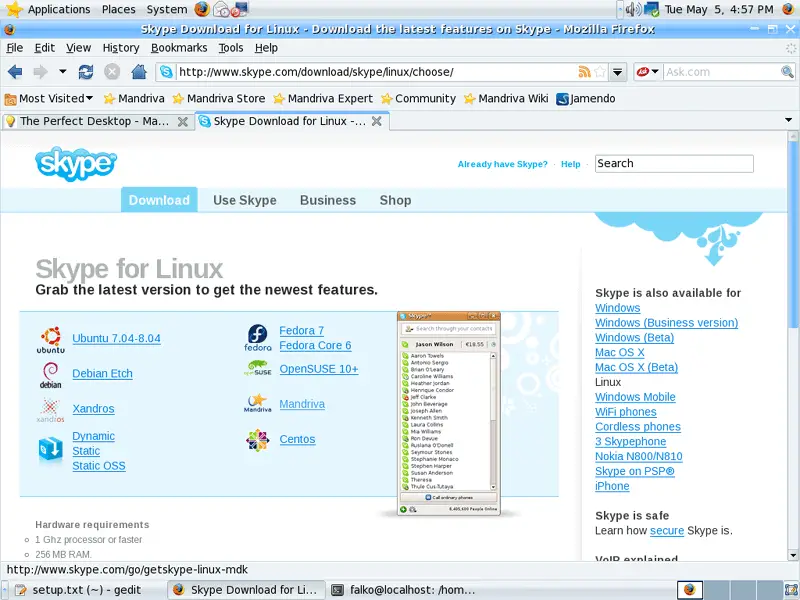
Task: Bookmark this page with the star icon
Action: coord(600,72)
